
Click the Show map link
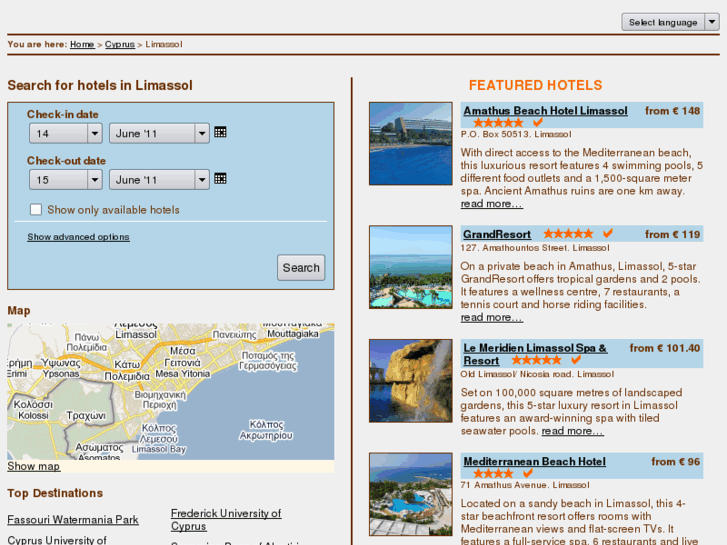pos(33,466)
